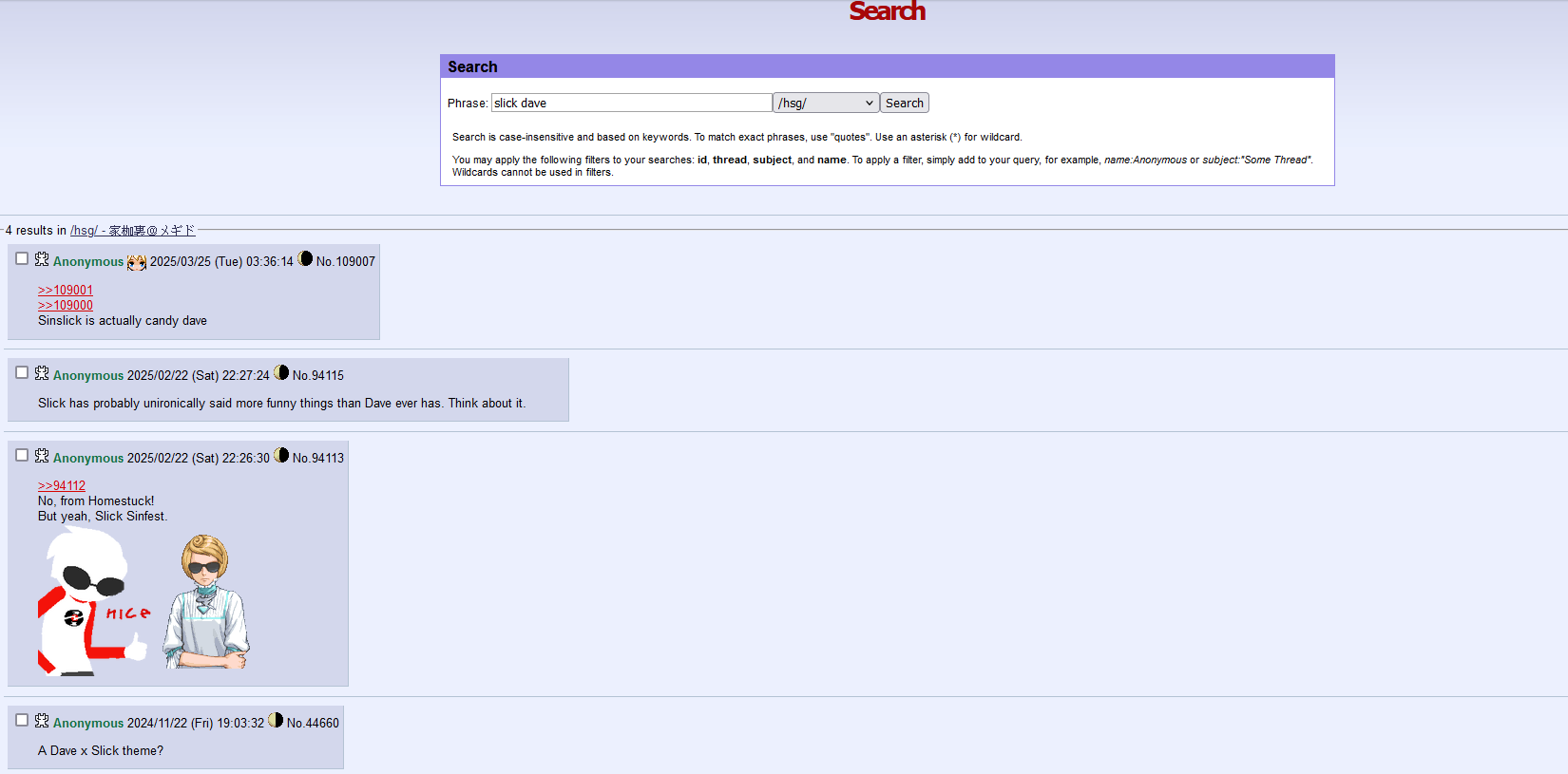Click the help text starting 'Search is case-insensitive'
The width and height of the screenshot is (1568, 774).
point(737,137)
